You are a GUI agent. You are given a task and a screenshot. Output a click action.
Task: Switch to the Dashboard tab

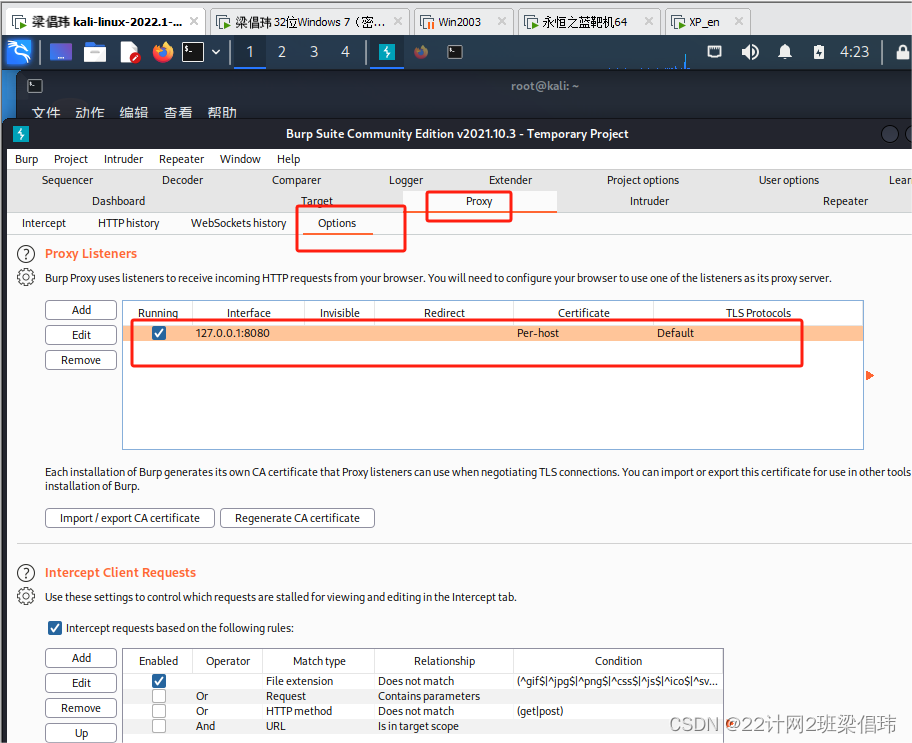coord(119,201)
